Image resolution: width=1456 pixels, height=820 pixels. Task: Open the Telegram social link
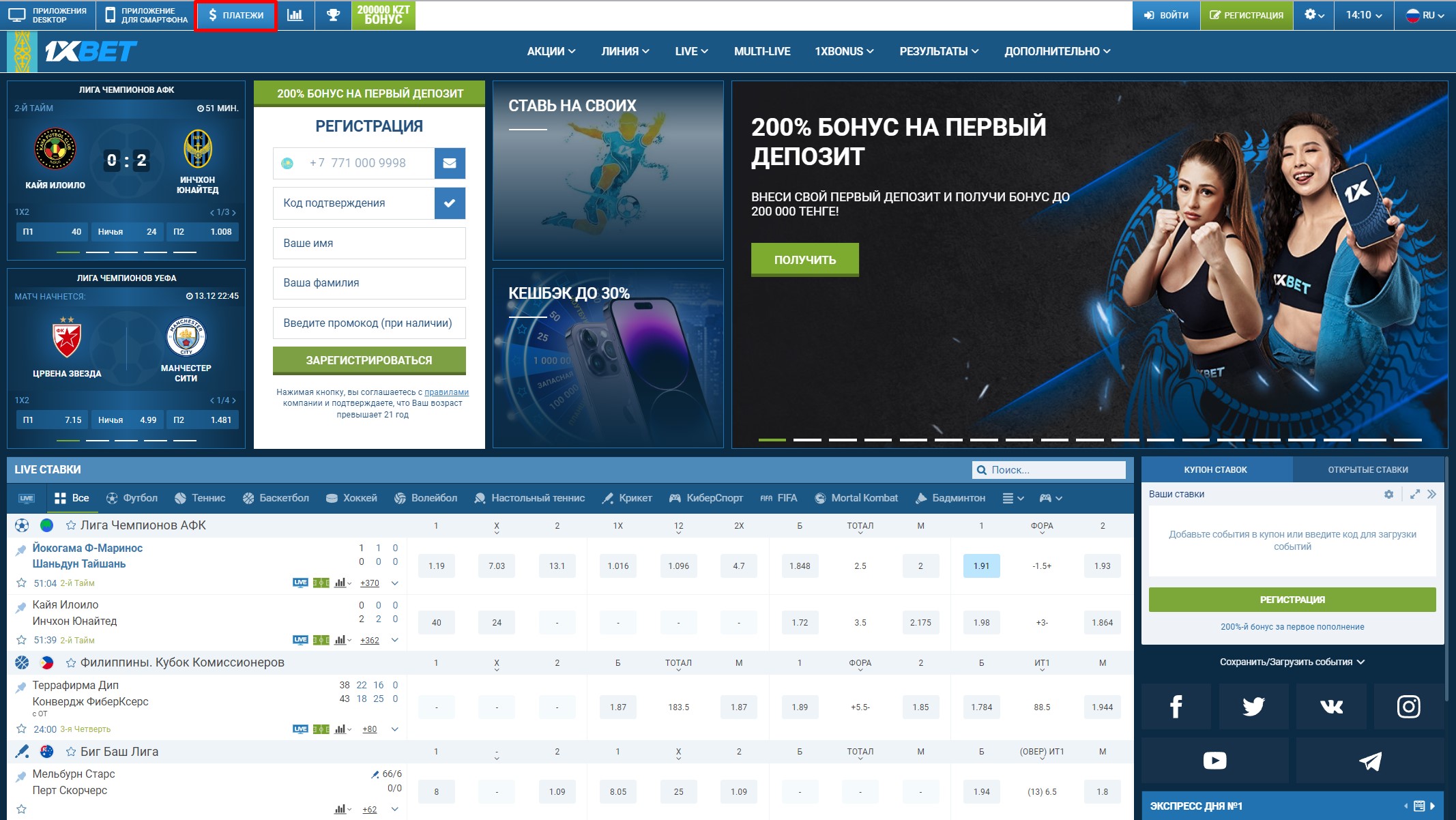coord(1370,760)
